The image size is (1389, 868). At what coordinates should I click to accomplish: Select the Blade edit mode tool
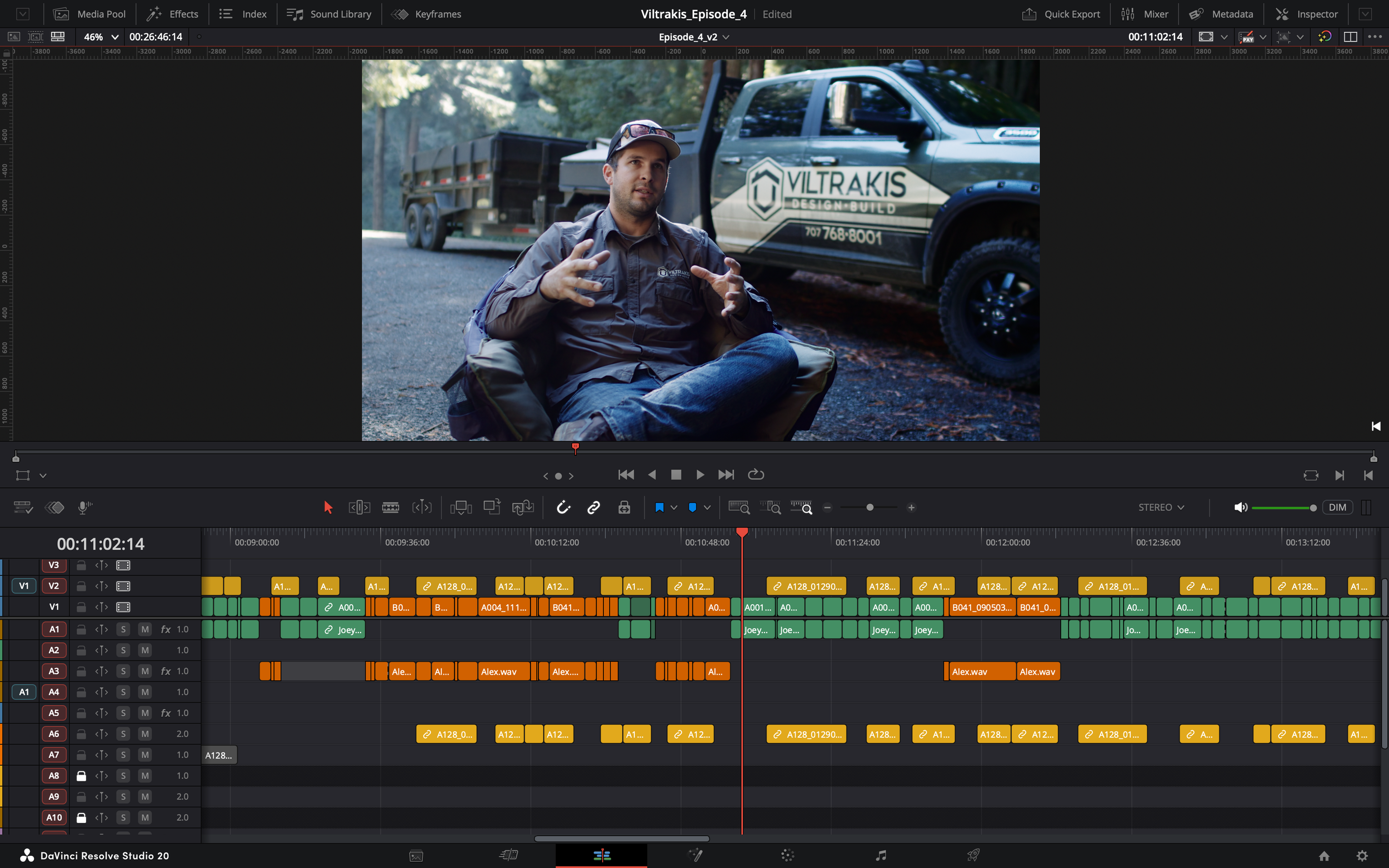point(391,507)
